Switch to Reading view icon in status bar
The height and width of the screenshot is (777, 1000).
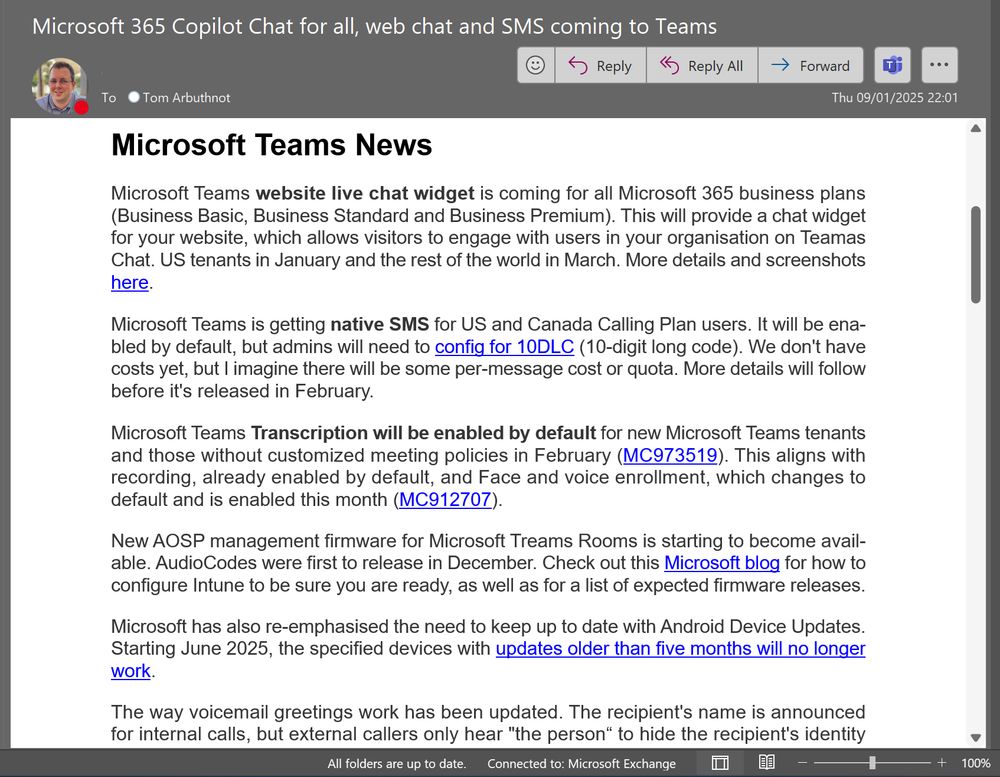(767, 762)
